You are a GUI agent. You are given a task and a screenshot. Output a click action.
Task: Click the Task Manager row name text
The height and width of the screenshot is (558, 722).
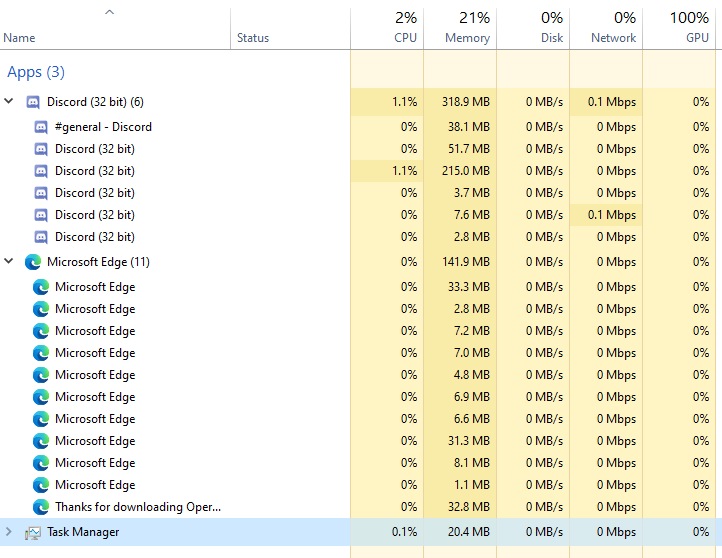click(83, 532)
